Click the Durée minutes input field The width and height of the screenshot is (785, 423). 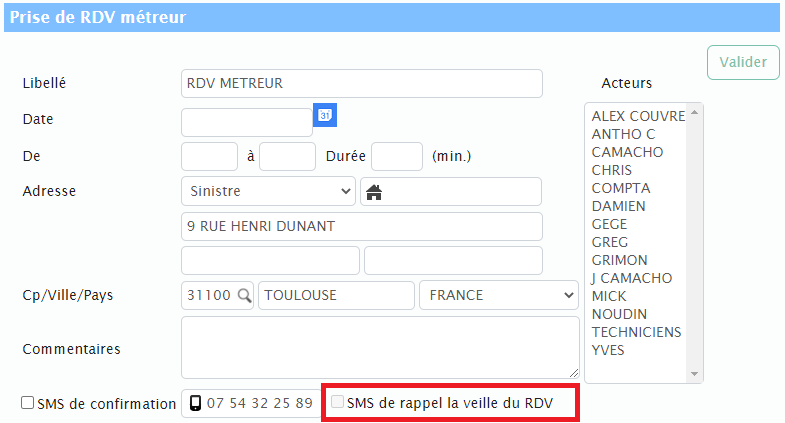(x=397, y=157)
